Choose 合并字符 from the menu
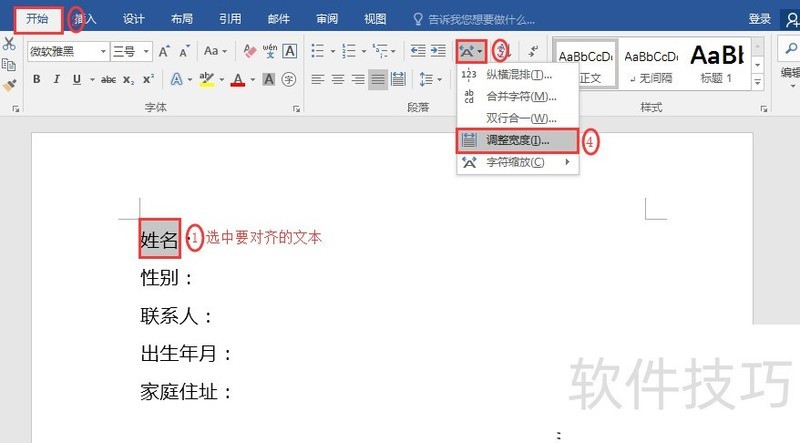The height and width of the screenshot is (443, 800). (517, 96)
